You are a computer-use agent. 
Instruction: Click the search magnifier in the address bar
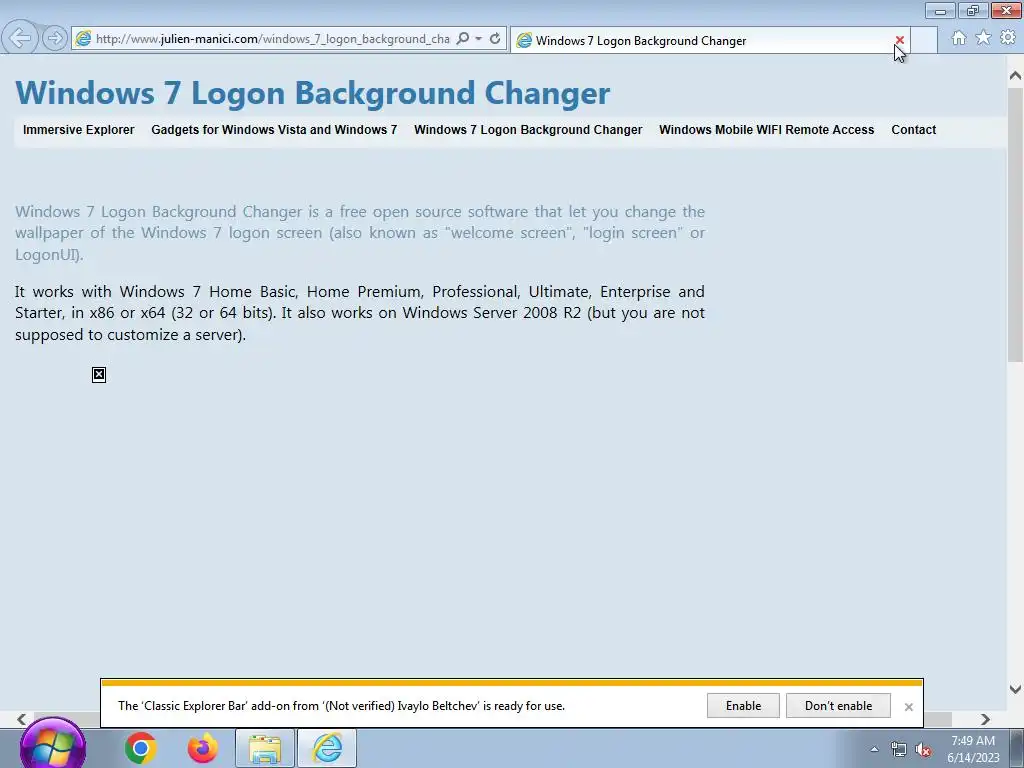(462, 39)
